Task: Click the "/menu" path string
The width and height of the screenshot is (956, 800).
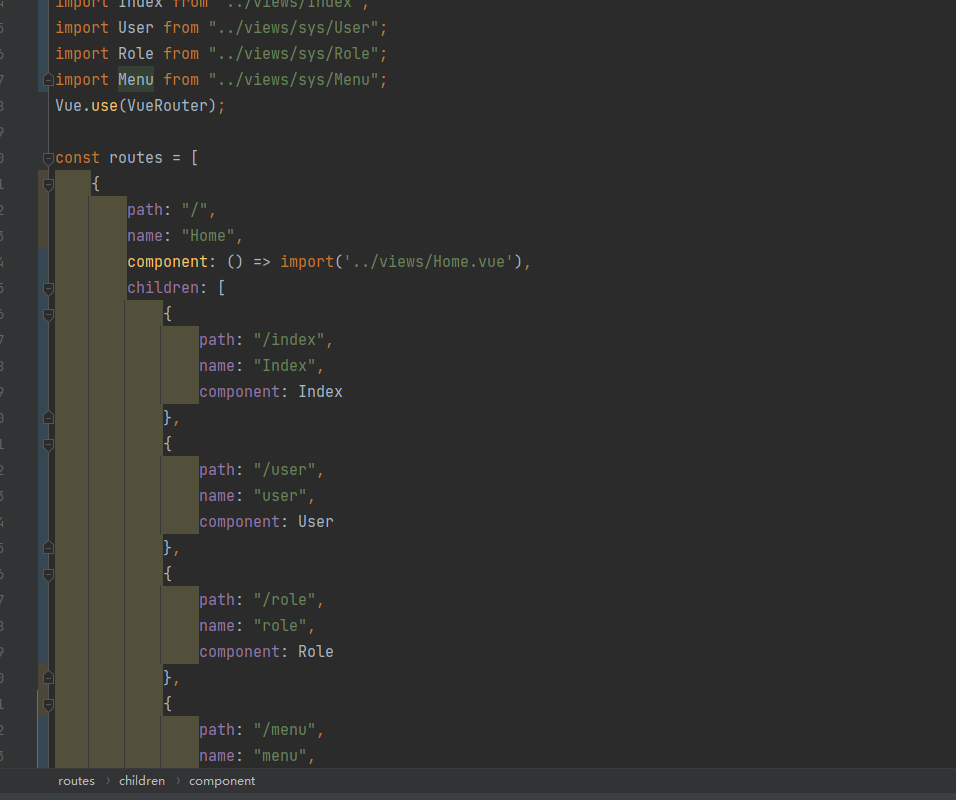Action: point(285,730)
